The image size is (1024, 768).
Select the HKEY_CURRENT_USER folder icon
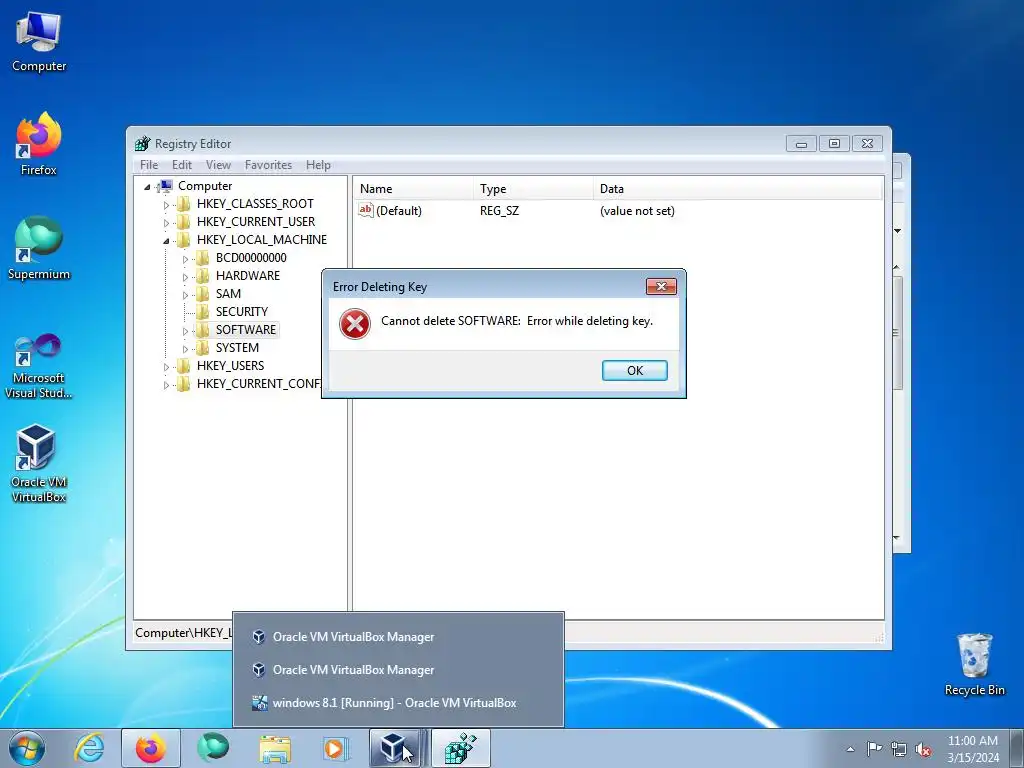pos(184,222)
